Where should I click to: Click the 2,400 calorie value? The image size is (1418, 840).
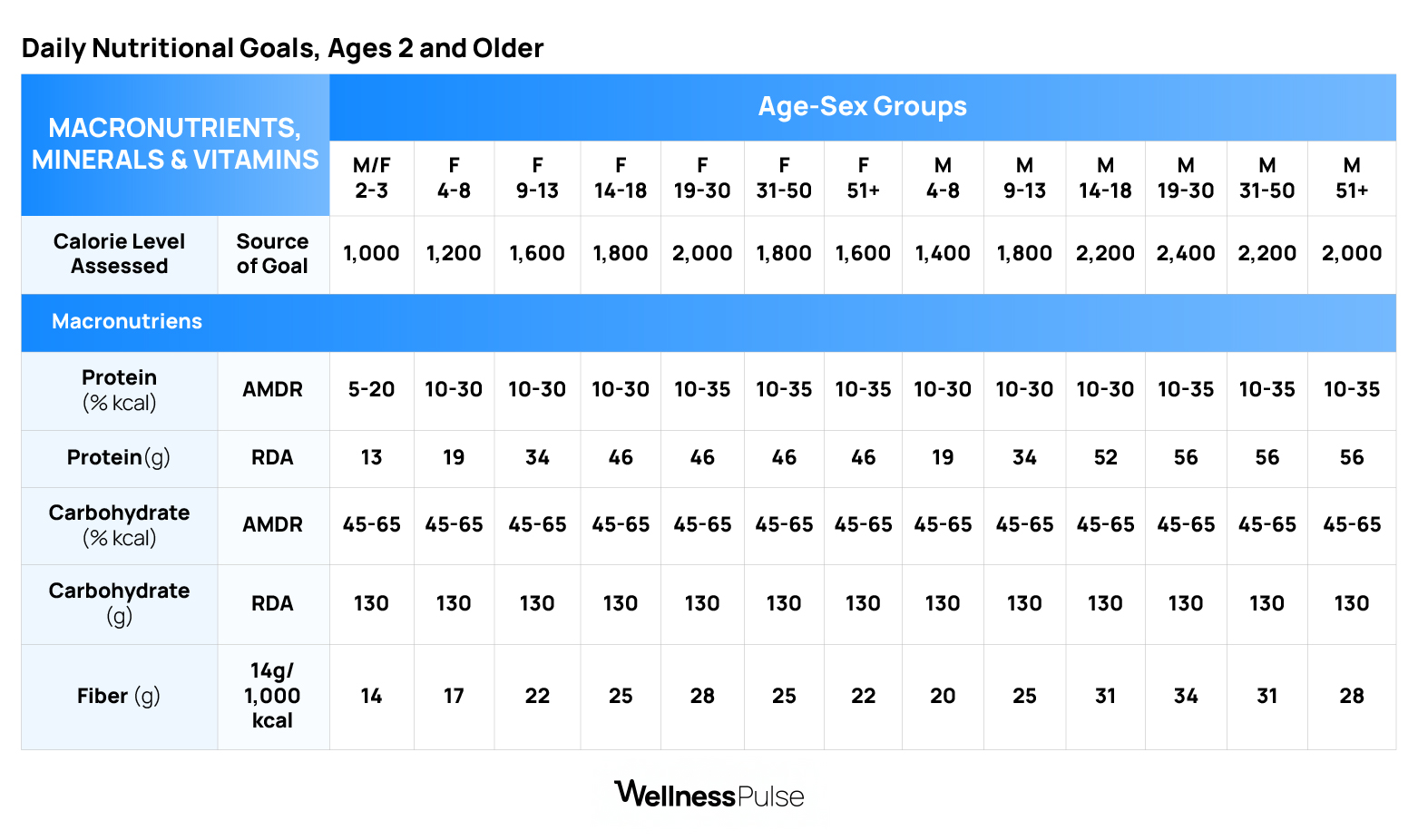pyautogui.click(x=1185, y=254)
